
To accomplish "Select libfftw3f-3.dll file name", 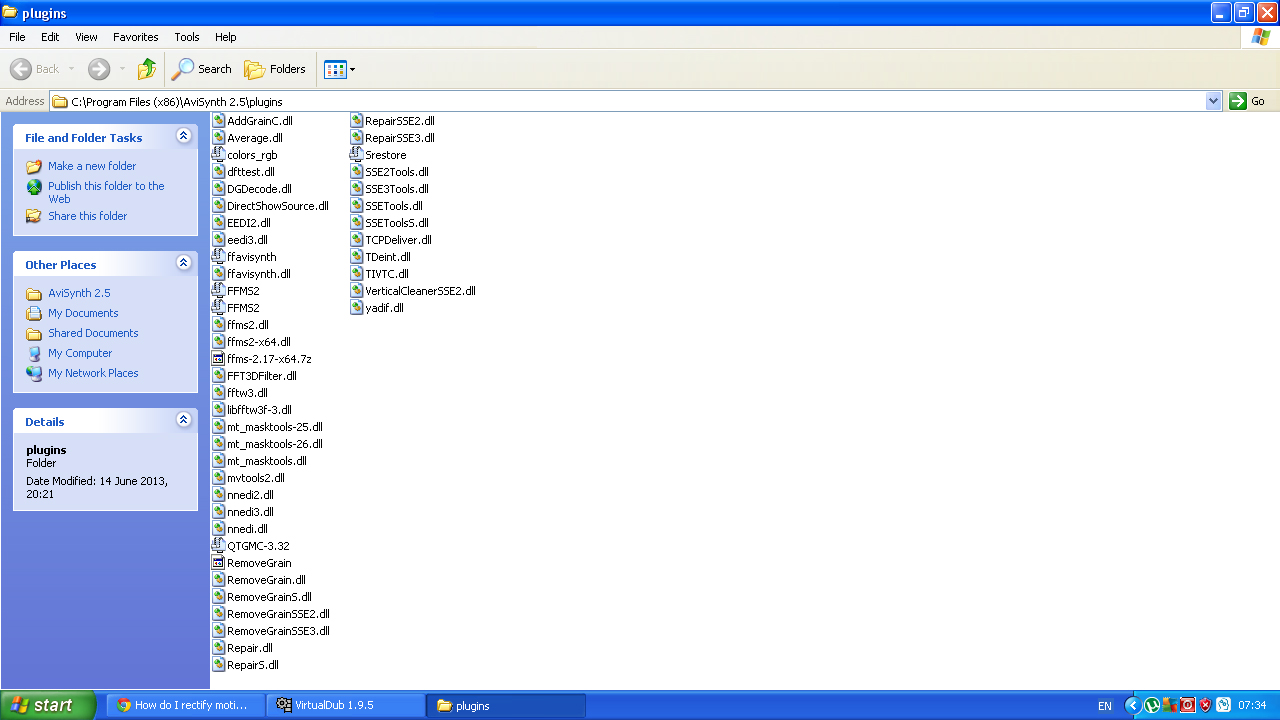I will pos(259,410).
